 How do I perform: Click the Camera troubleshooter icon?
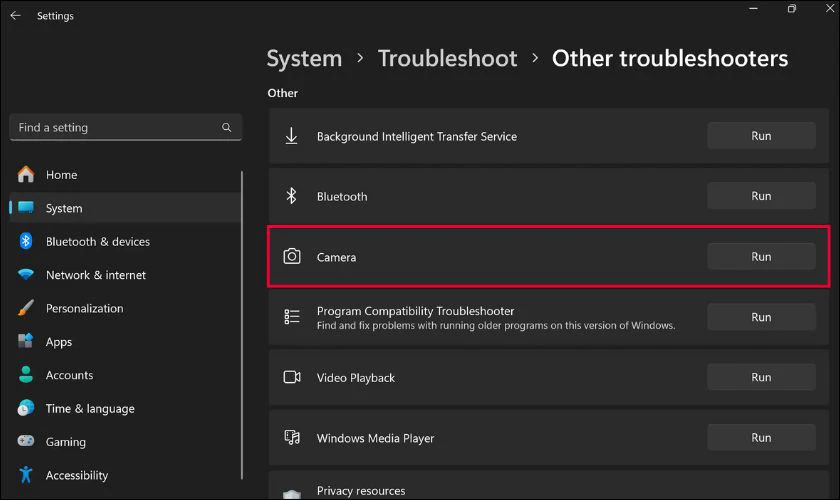291,256
